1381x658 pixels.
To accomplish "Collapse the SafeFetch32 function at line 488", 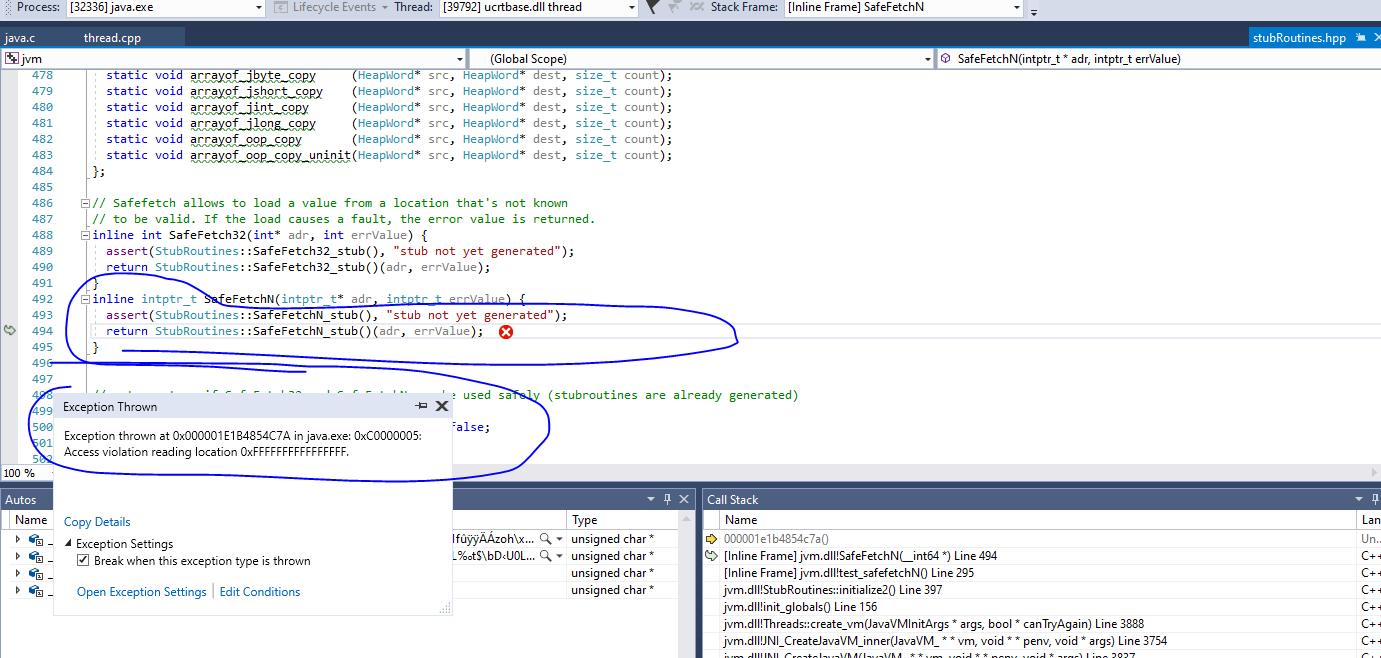I will 86,235.
